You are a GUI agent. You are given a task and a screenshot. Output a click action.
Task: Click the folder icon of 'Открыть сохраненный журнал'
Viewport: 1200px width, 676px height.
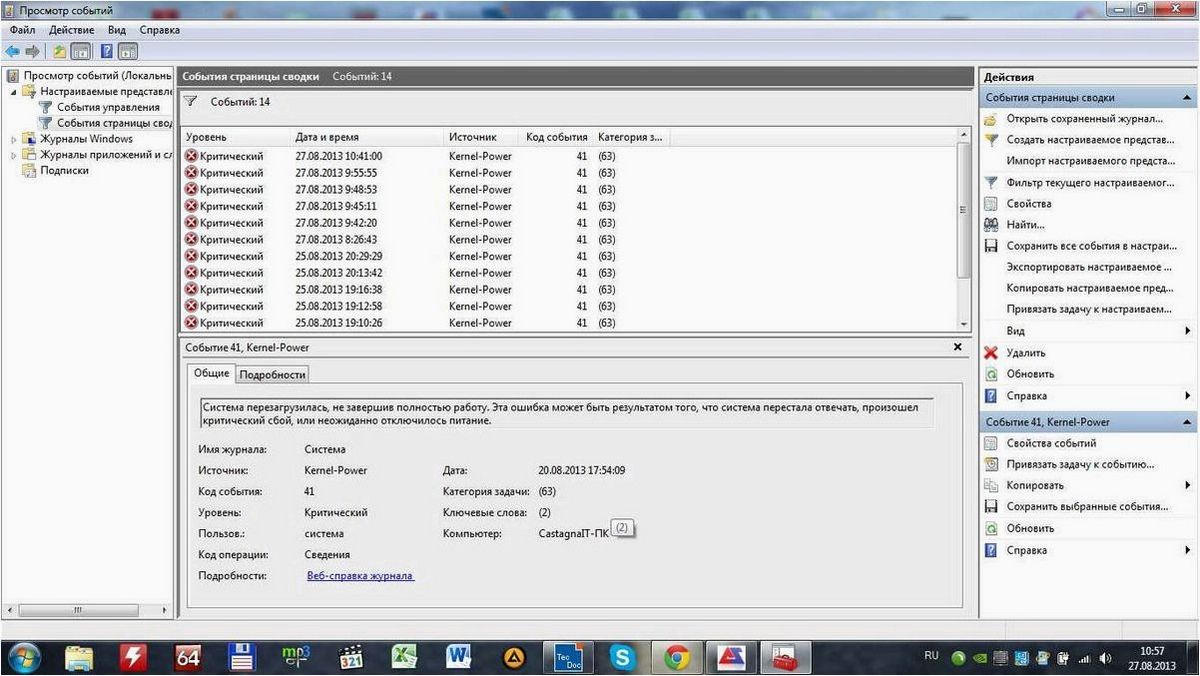pos(991,119)
